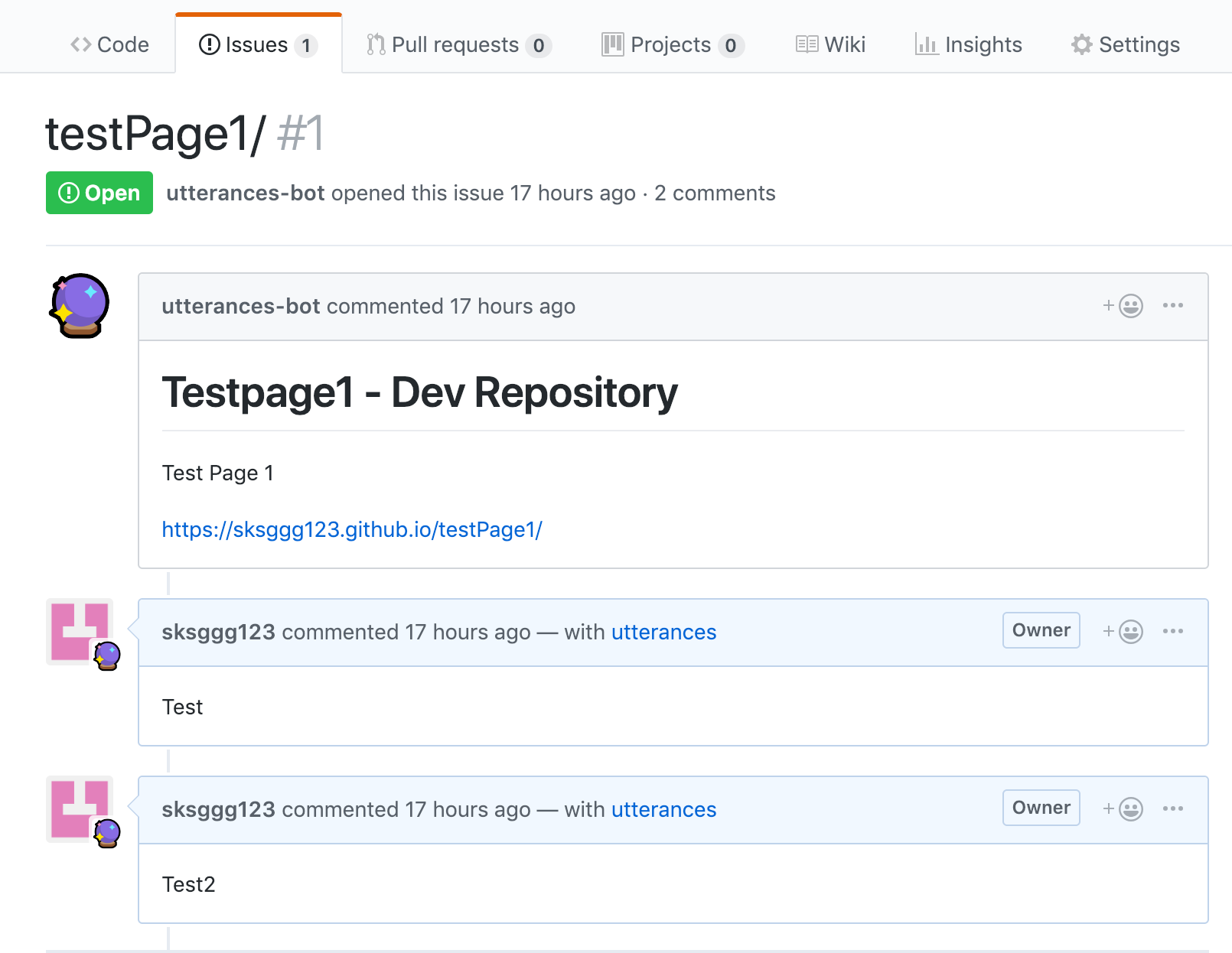Click the Issues exclamation circle icon
Viewport: 1232px width, 953px height.
tap(209, 44)
